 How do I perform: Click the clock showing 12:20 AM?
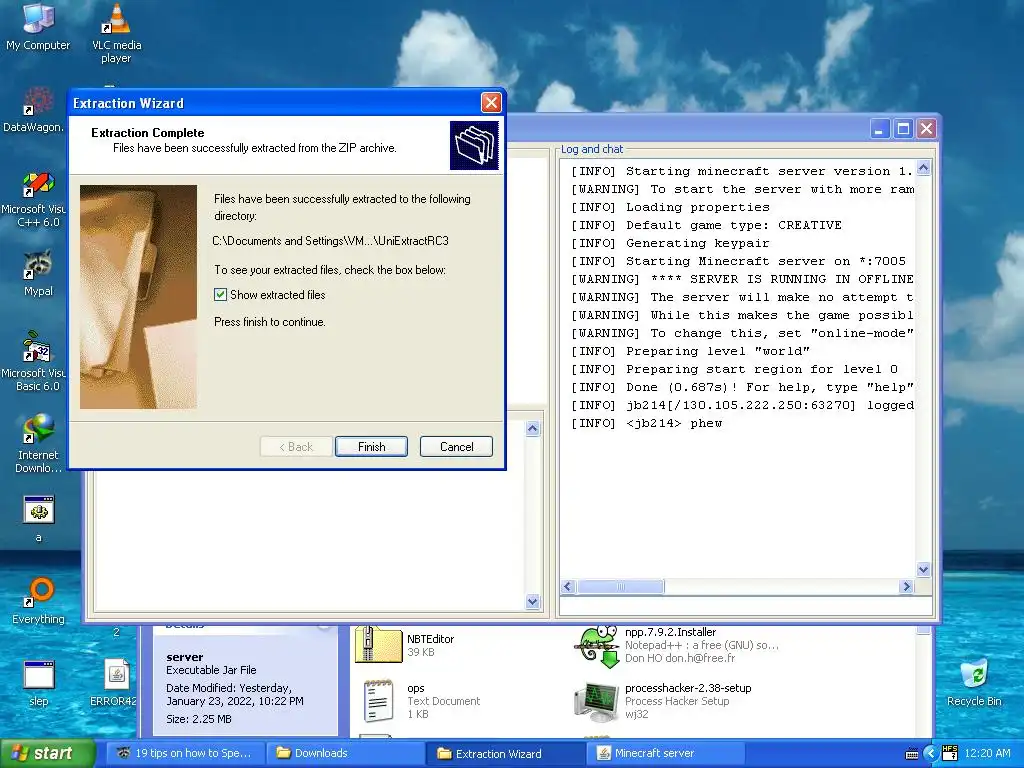[x=987, y=754]
